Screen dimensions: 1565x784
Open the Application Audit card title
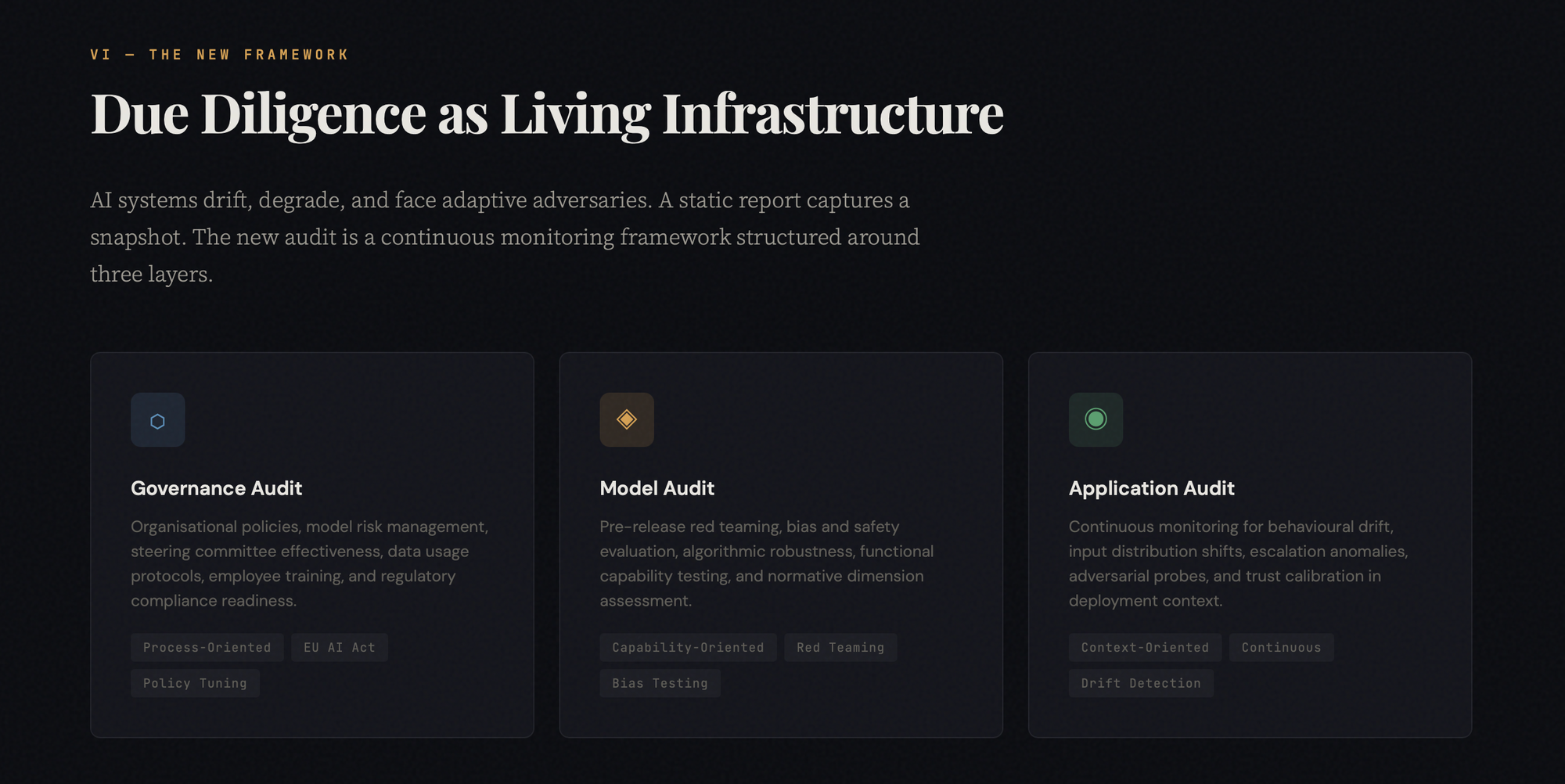tap(1152, 488)
